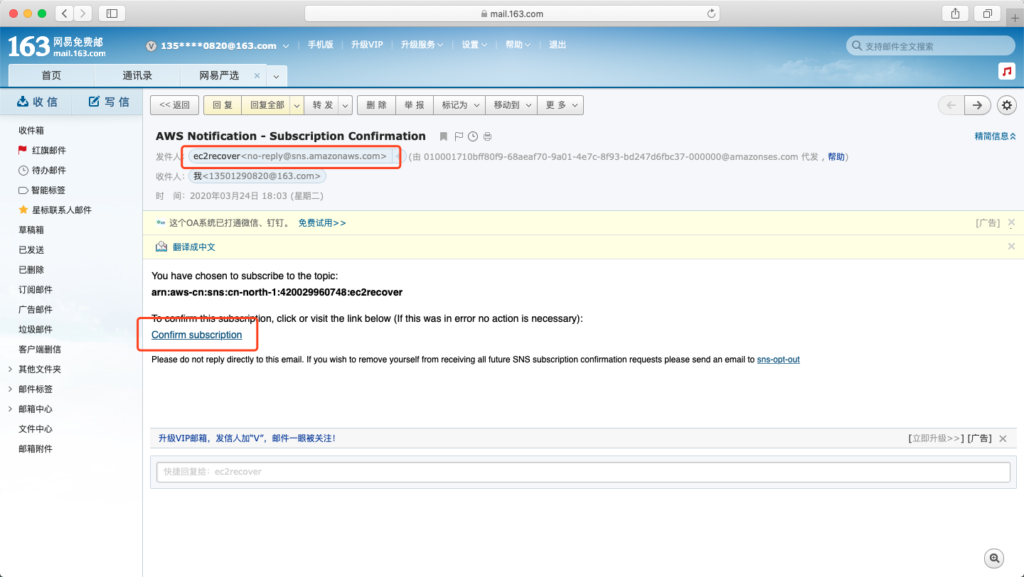Toggle Safari sidebar button
The image size is (1024, 577).
coord(110,13)
